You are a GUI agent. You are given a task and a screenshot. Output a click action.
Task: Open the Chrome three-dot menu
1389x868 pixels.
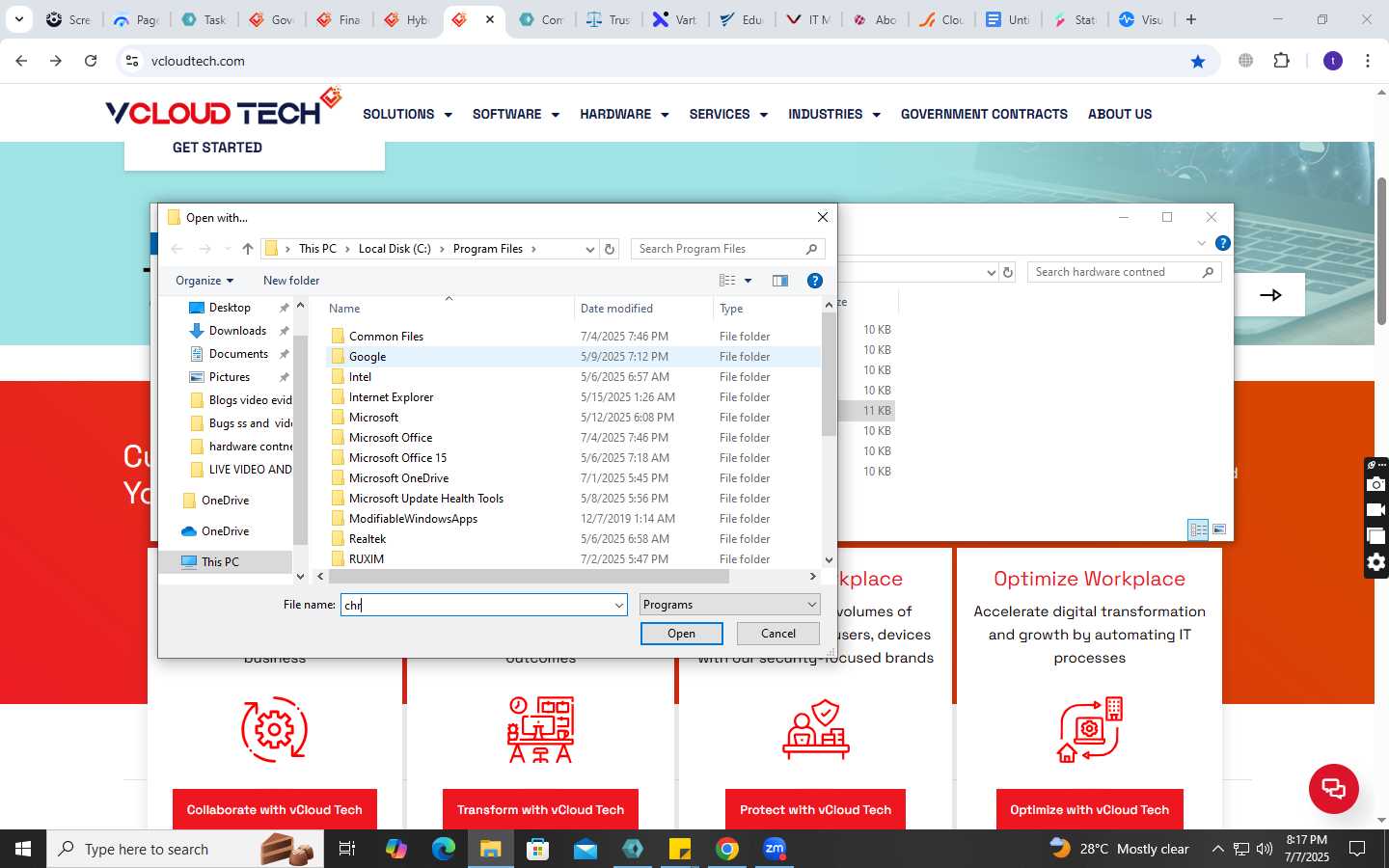1368,61
